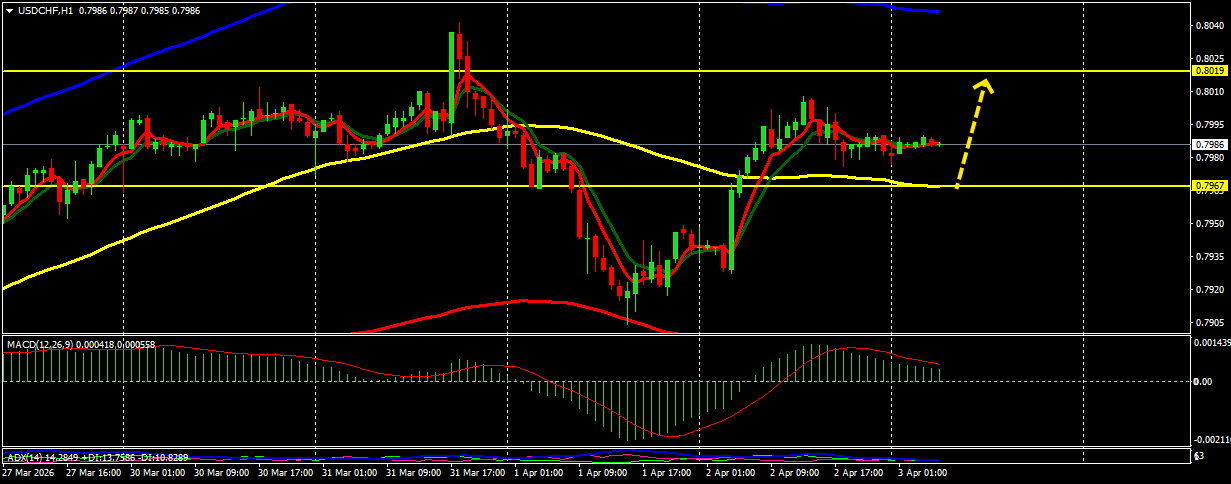Click the 2 Apr 01:00 time label

point(731,472)
